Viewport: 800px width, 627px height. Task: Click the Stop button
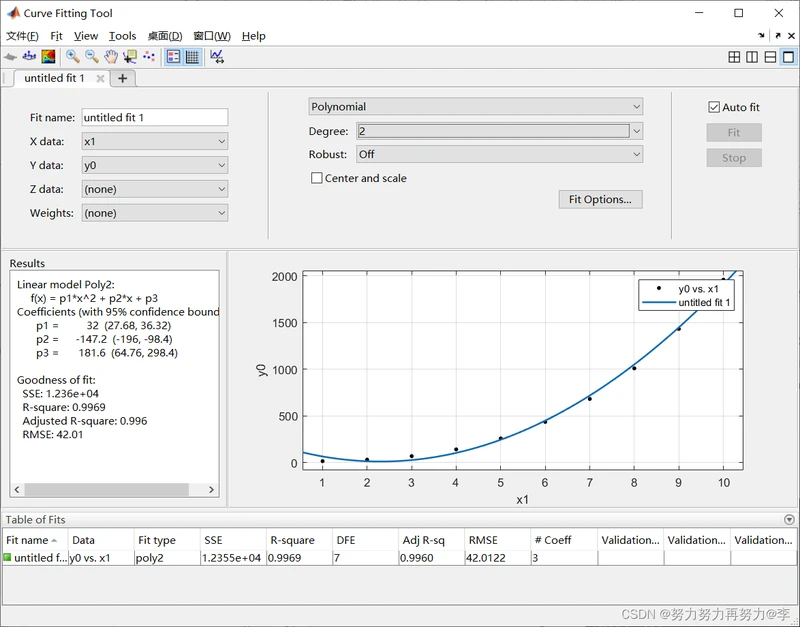(734, 158)
